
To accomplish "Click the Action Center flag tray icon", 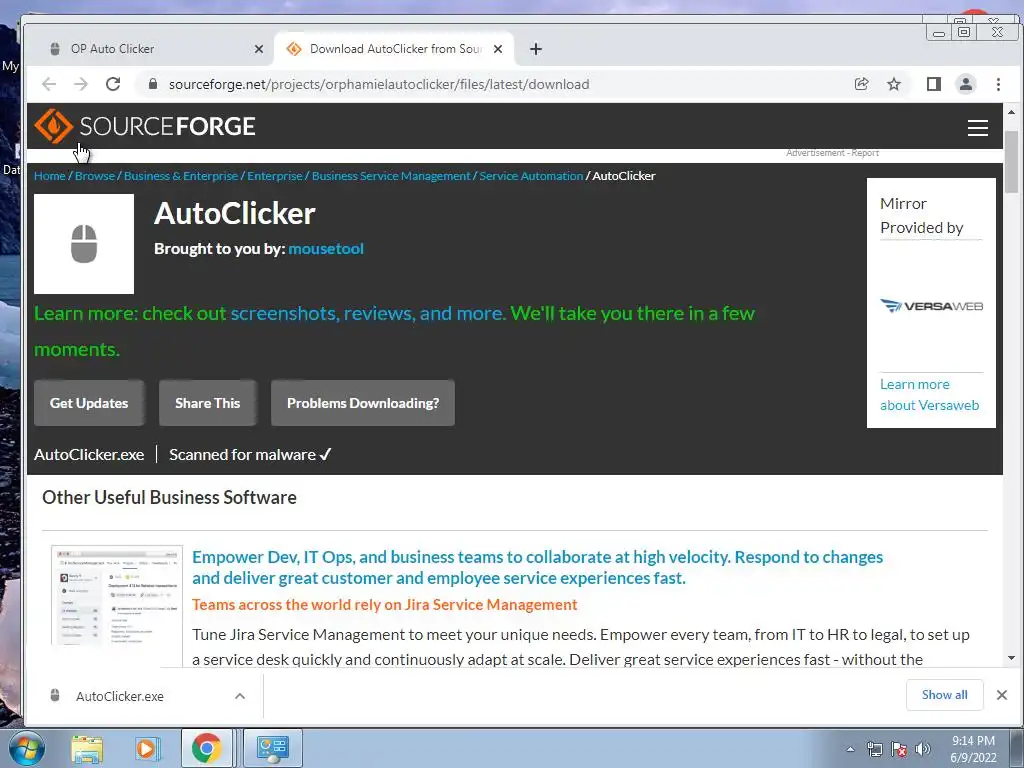I will pos(899,749).
